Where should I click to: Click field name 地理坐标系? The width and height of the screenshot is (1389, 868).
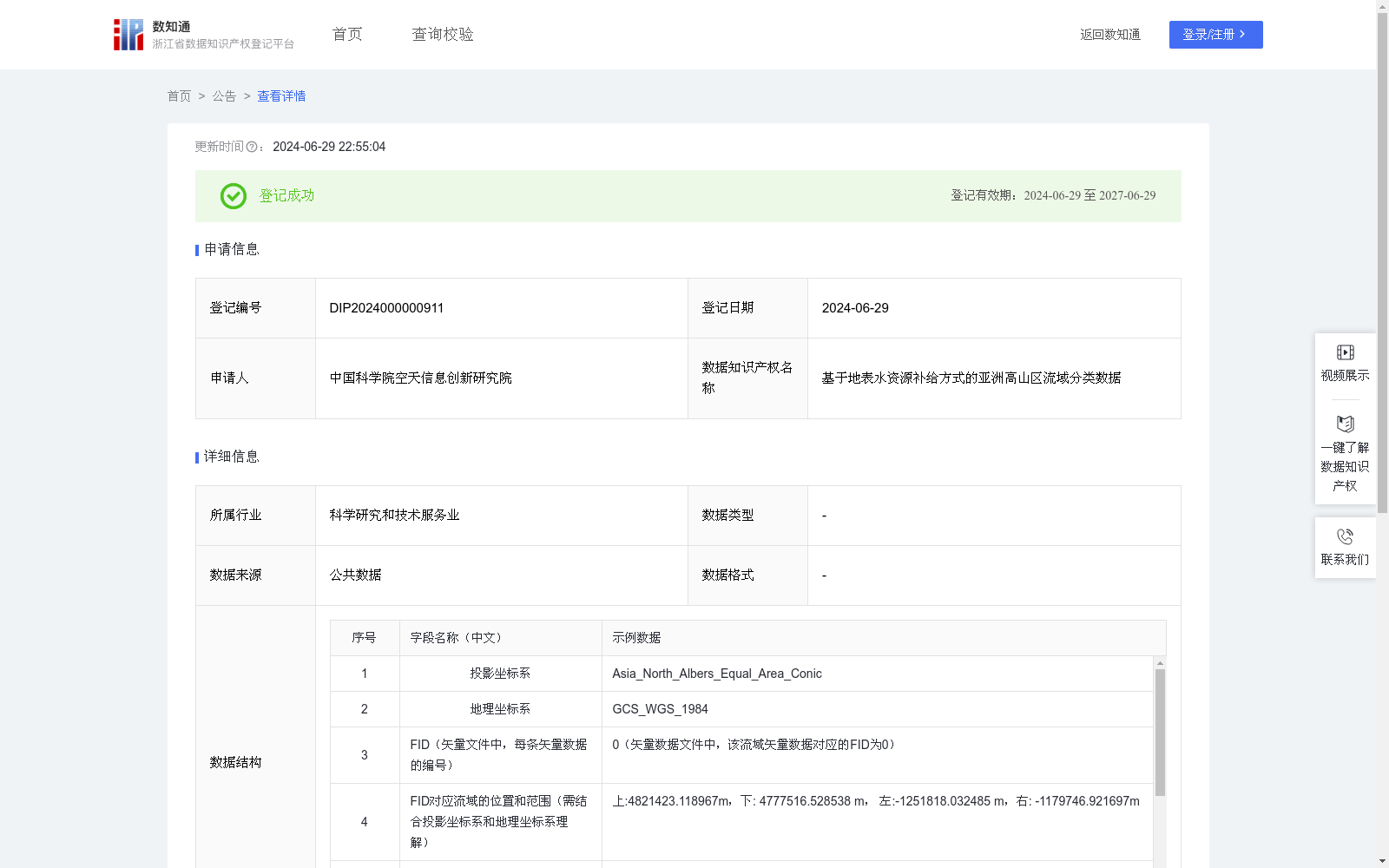coord(500,709)
